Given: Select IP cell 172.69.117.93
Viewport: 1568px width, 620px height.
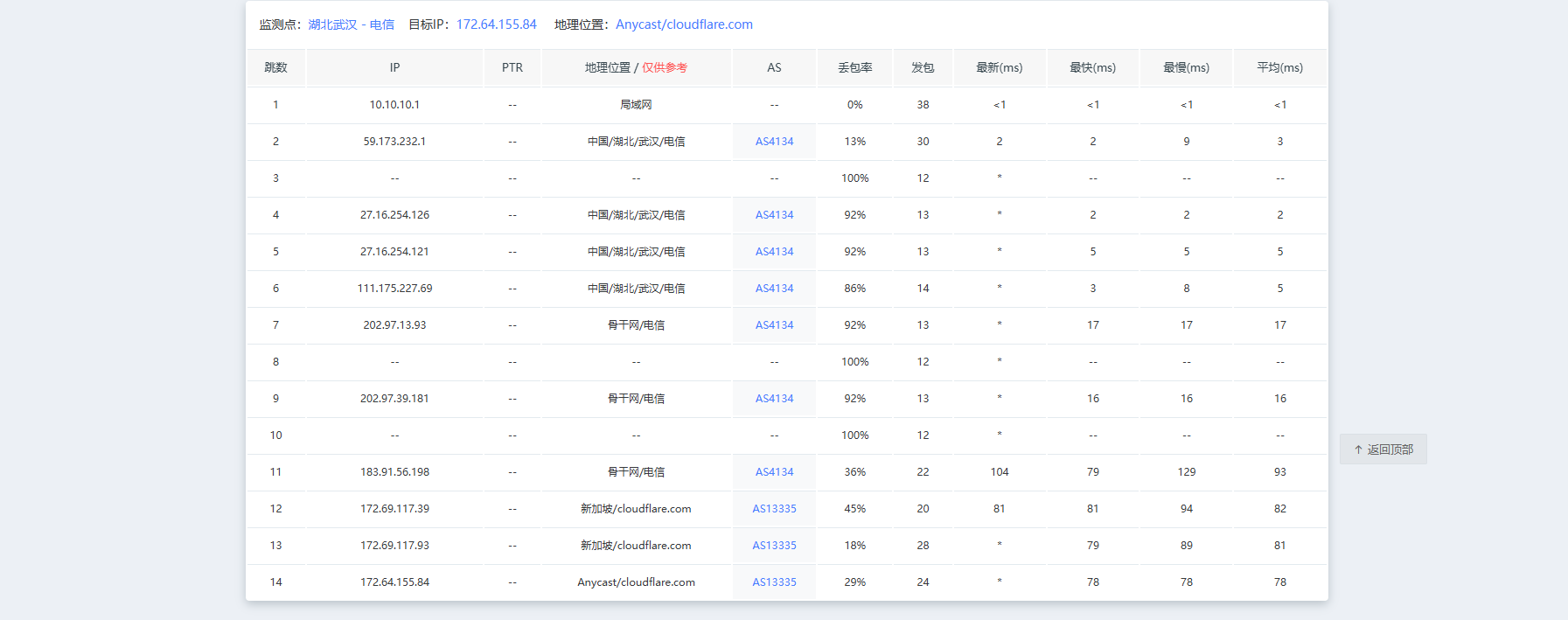Looking at the screenshot, I should (x=394, y=546).
